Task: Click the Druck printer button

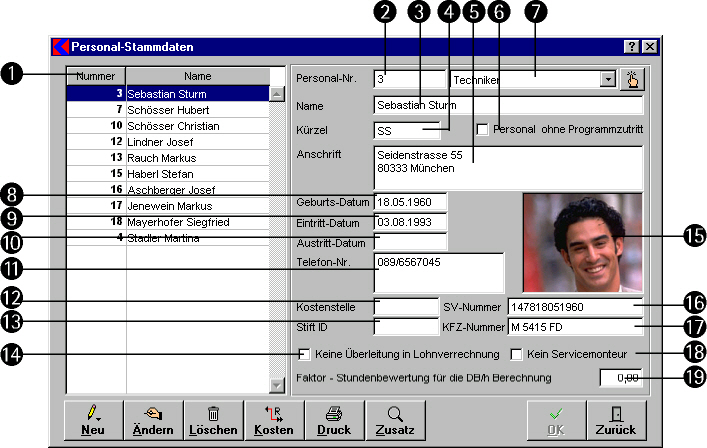Action: (x=334, y=419)
